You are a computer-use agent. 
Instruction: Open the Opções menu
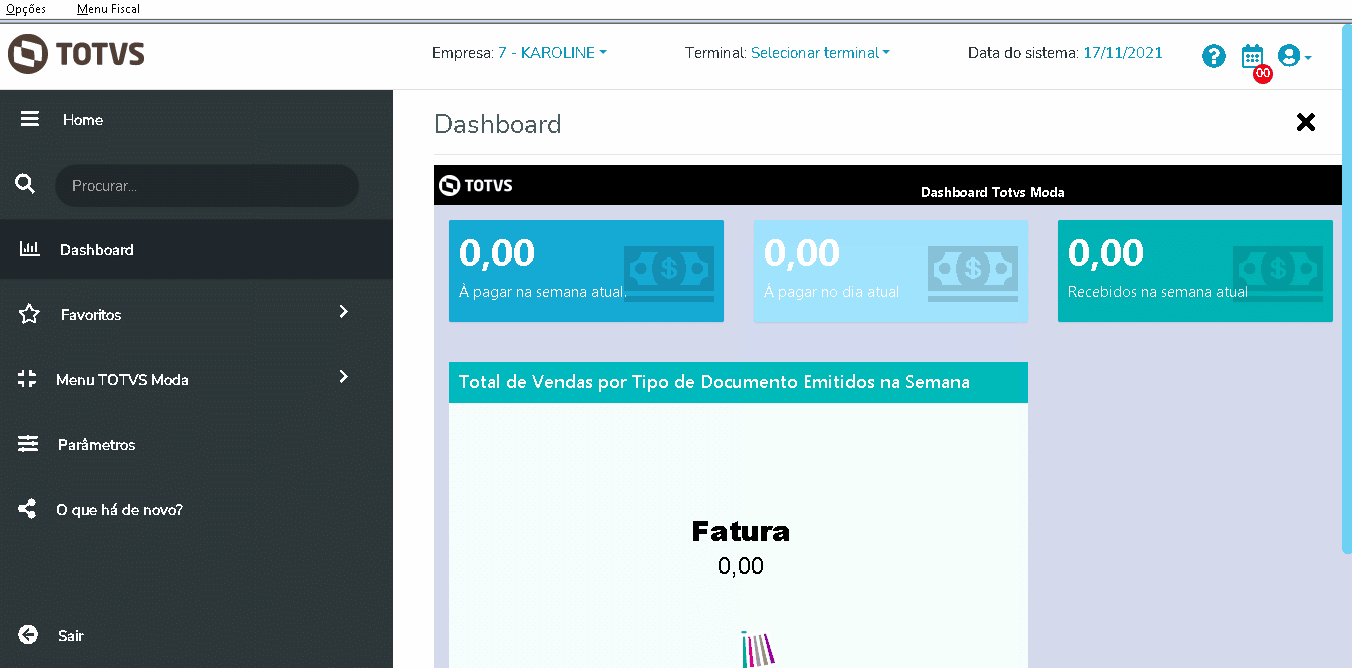tap(26, 9)
